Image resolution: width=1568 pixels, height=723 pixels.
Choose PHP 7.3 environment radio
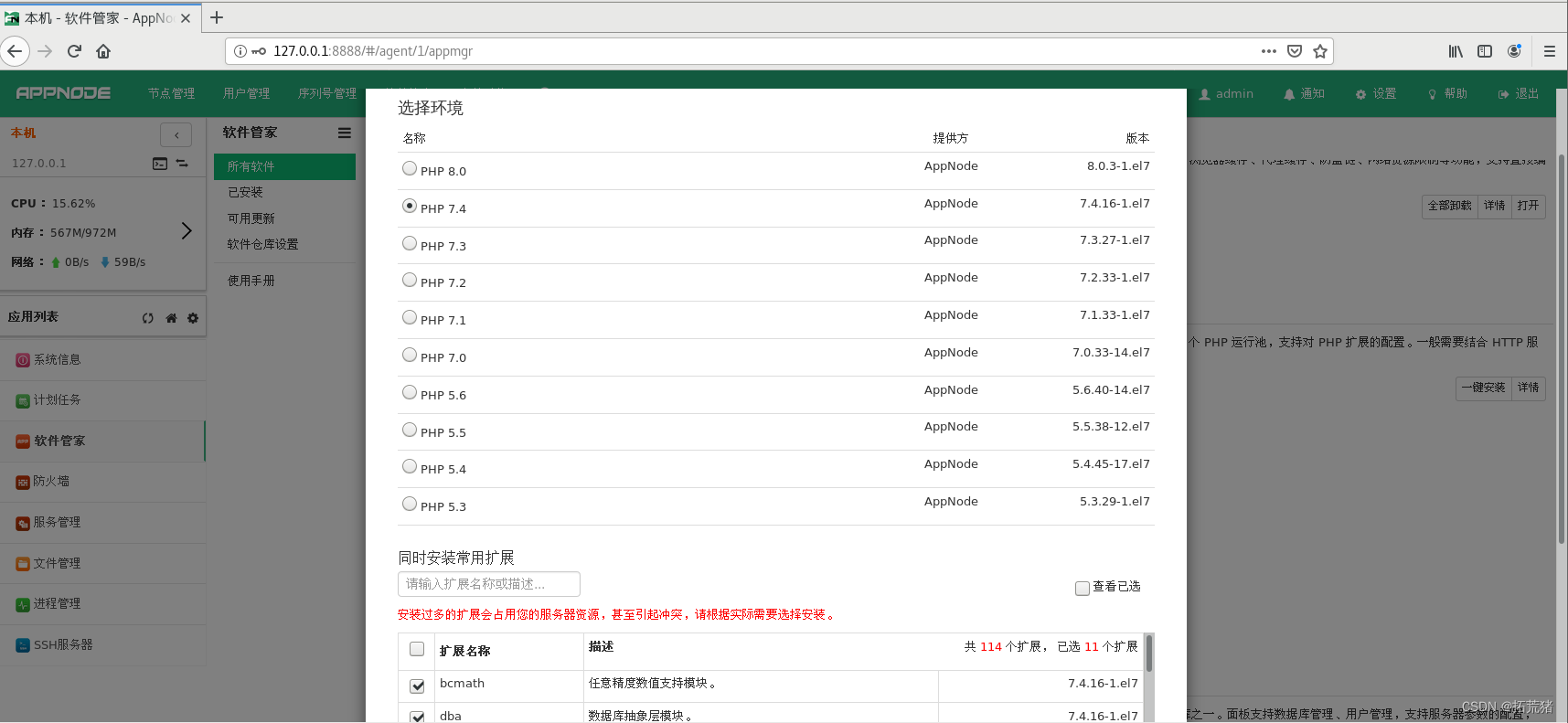tap(410, 243)
